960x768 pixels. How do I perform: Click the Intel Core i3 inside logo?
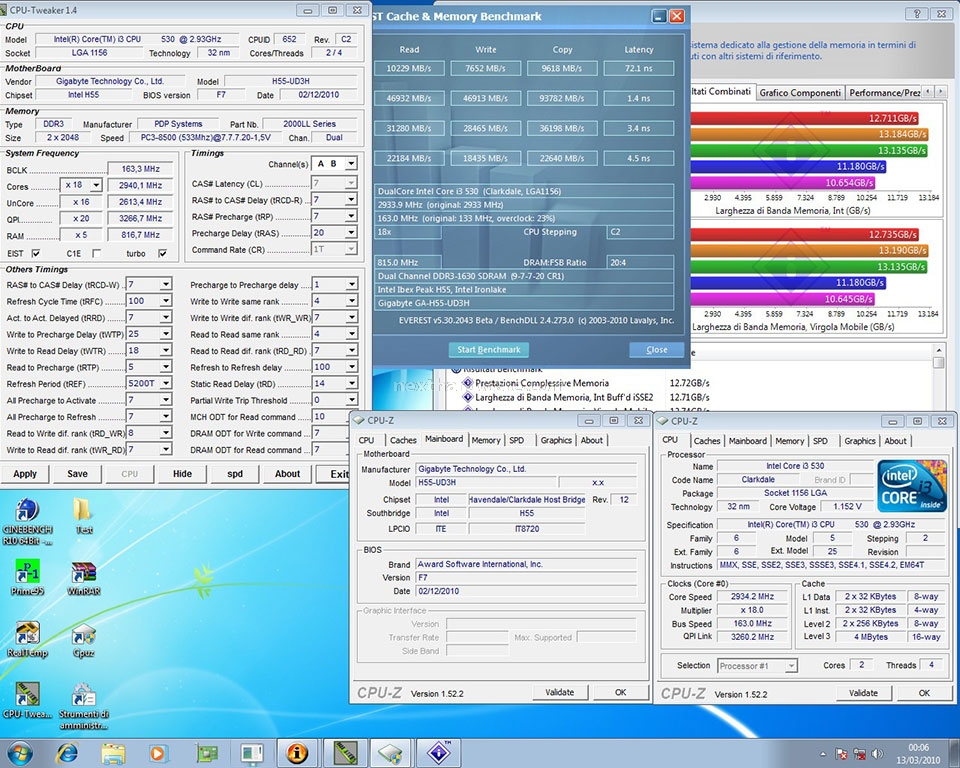(x=912, y=485)
